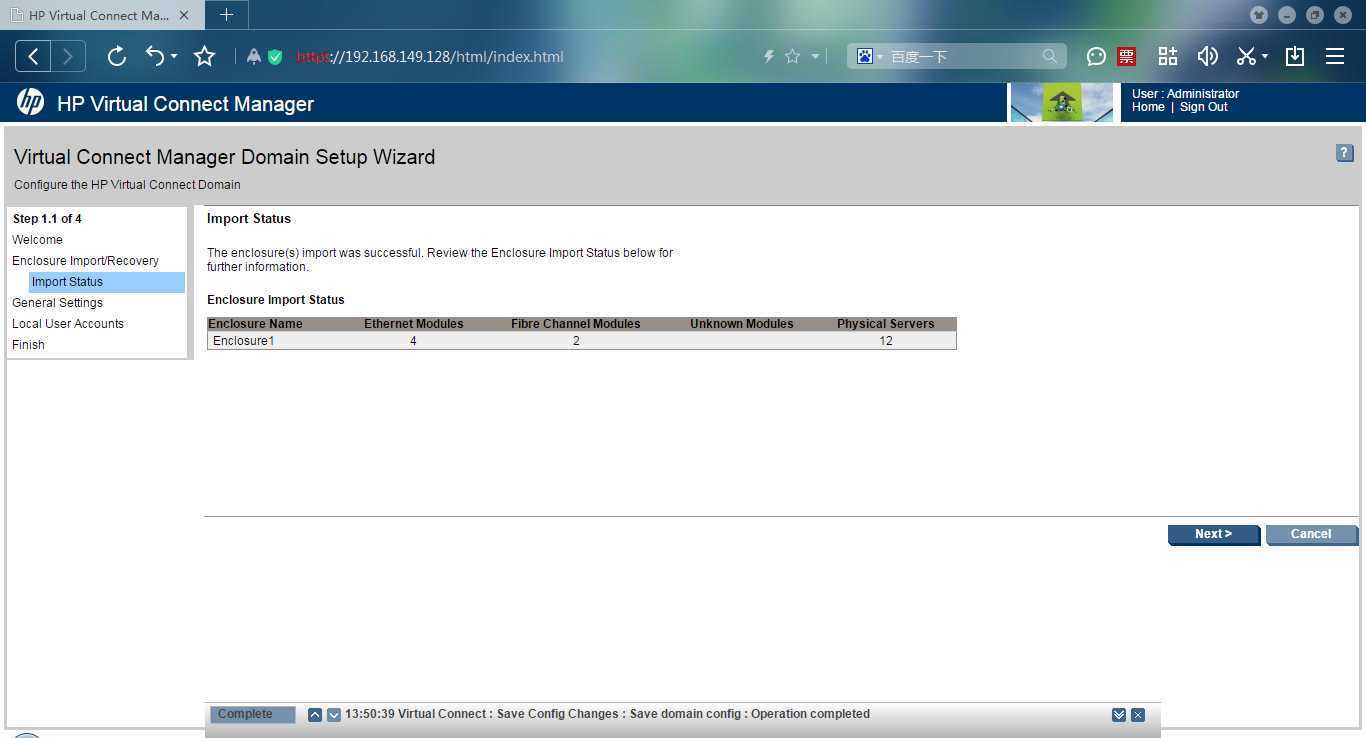Image resolution: width=1366 pixels, height=738 pixels.
Task: Go back with the browser back arrow
Action: coord(33,57)
